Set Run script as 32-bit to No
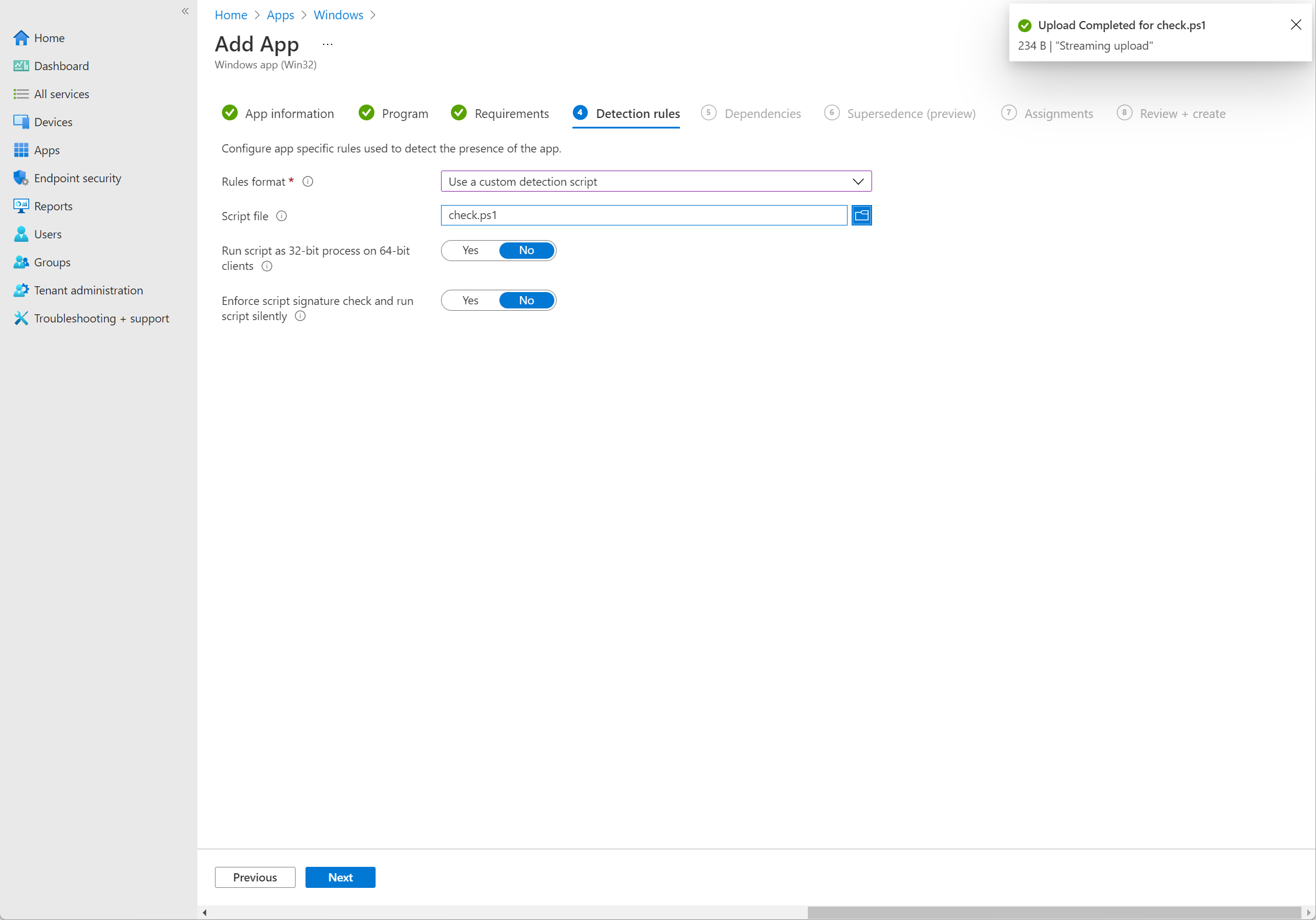 point(526,251)
